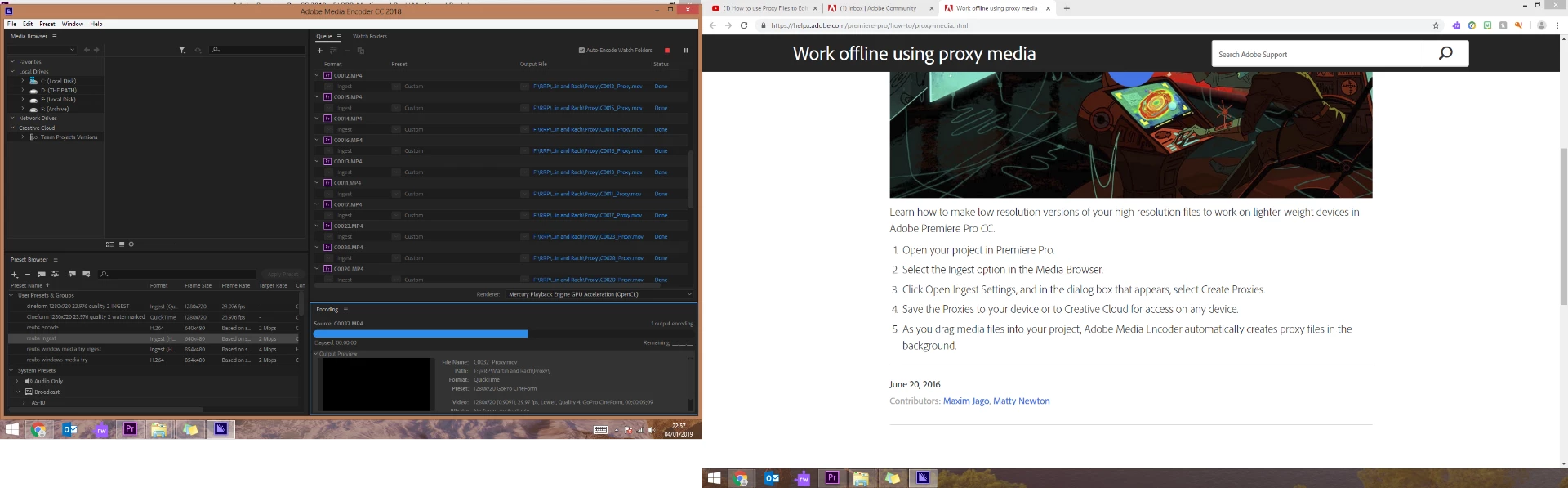Click the New Preset Group folder icon
This screenshot has height=488, width=1568.
[x=42, y=274]
